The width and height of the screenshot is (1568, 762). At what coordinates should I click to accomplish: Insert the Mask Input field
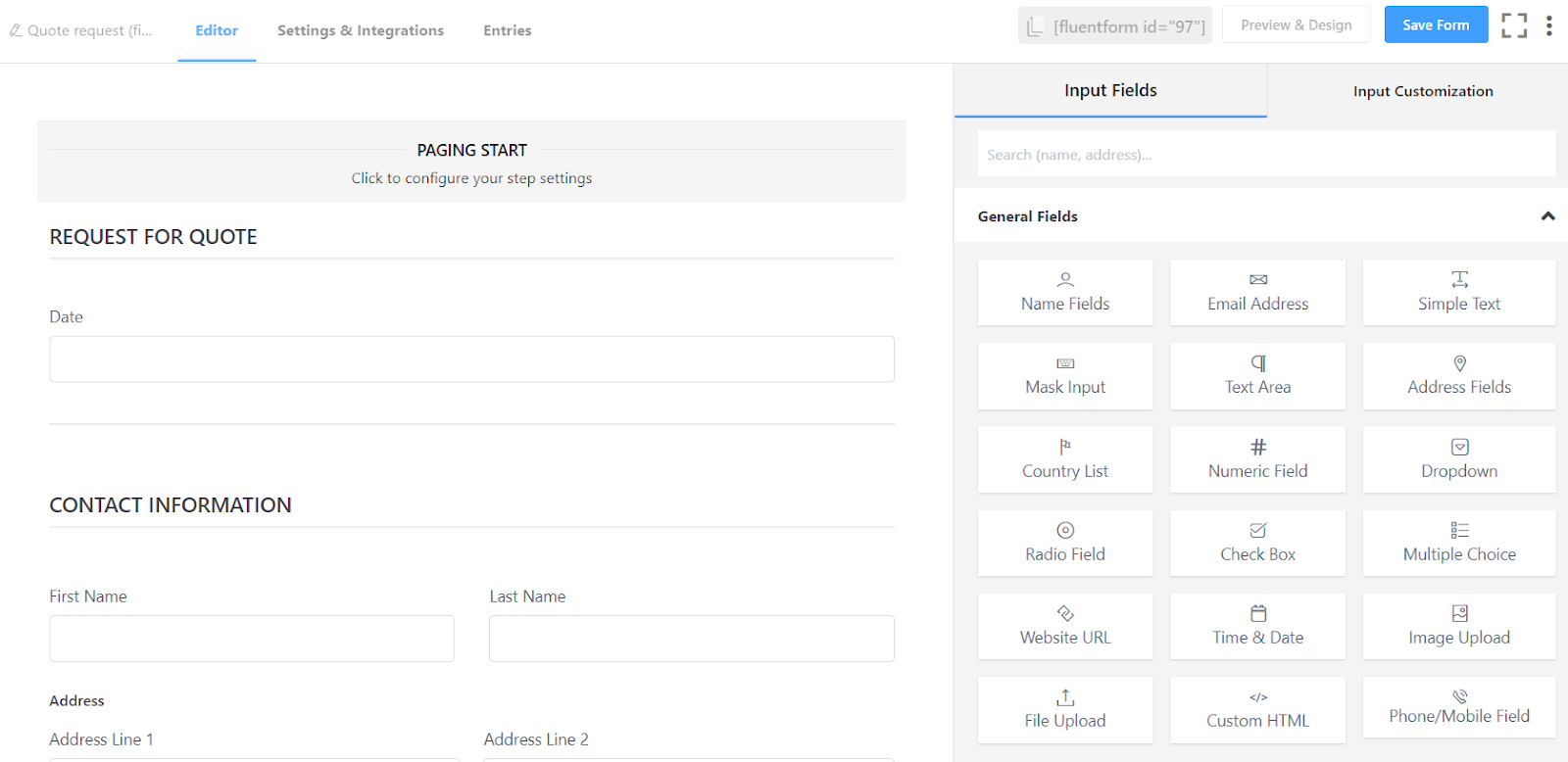pyautogui.click(x=1065, y=376)
